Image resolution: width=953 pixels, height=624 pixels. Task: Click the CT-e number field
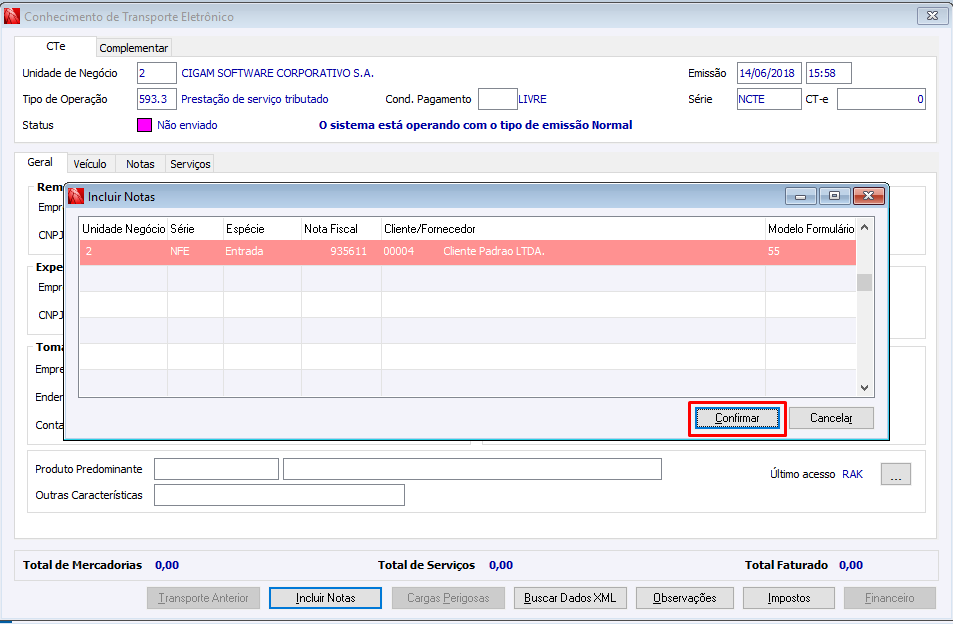tap(881, 99)
